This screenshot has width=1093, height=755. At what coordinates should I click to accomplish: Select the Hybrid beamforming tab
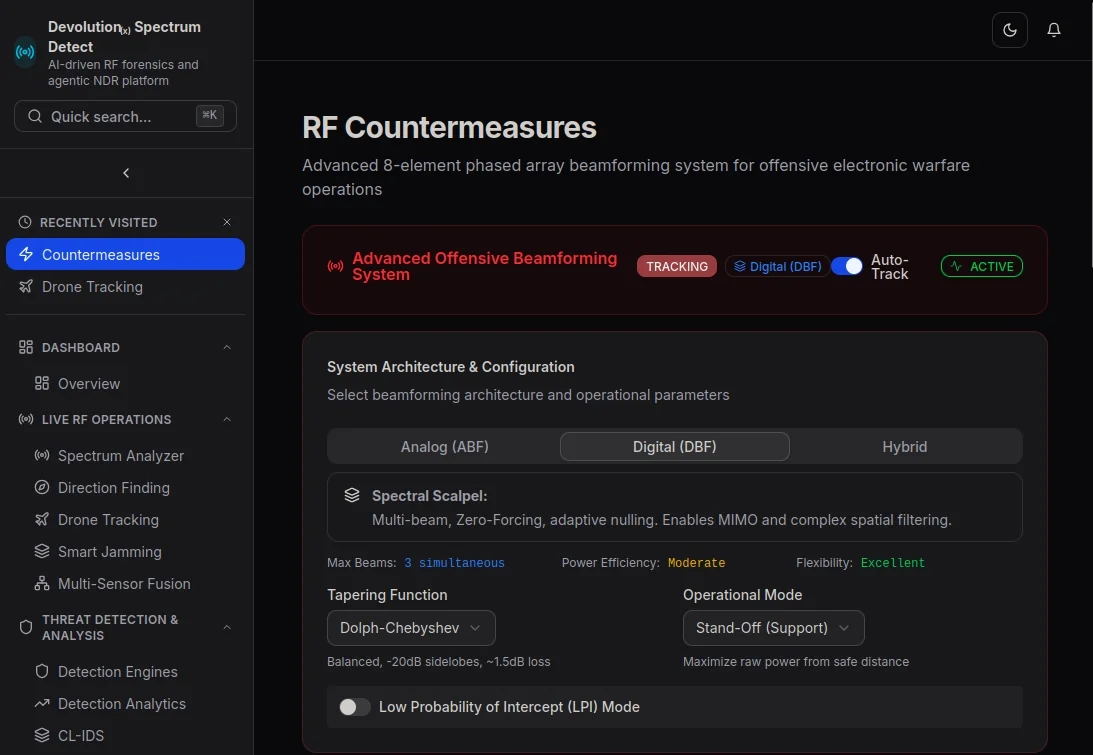click(x=904, y=446)
